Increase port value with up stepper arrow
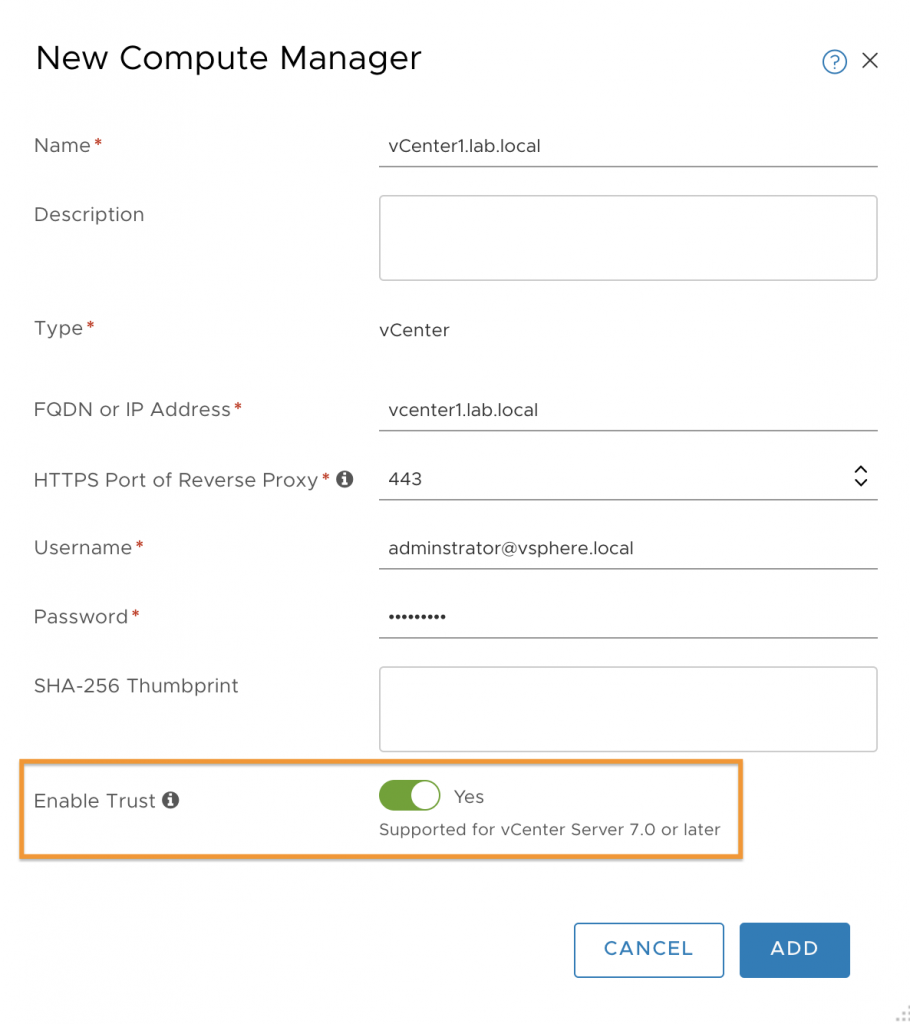This screenshot has width=910, height=1024. [861, 470]
